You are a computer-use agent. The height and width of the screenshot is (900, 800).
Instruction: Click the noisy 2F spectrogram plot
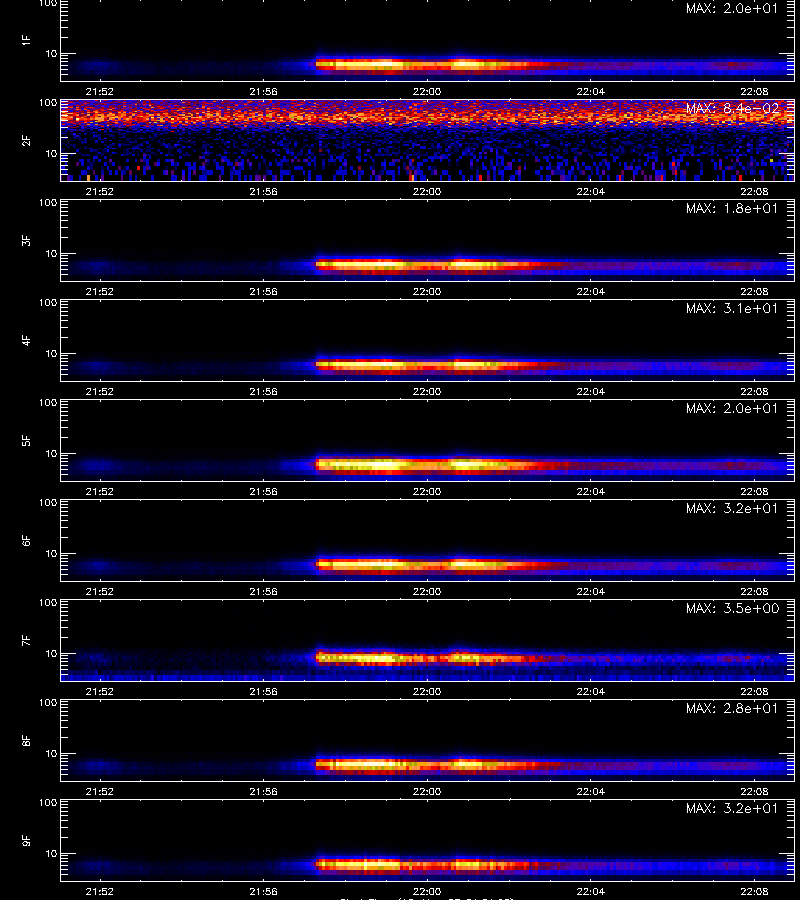428,141
